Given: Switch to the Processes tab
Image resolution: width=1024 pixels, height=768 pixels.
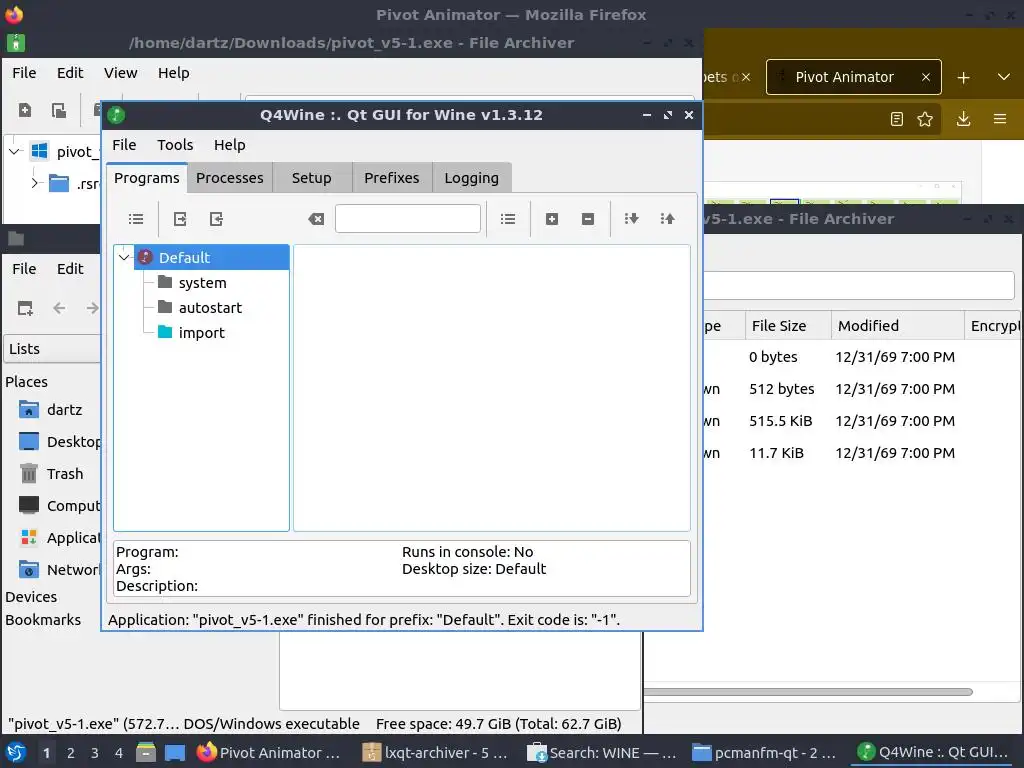Looking at the screenshot, I should [230, 178].
